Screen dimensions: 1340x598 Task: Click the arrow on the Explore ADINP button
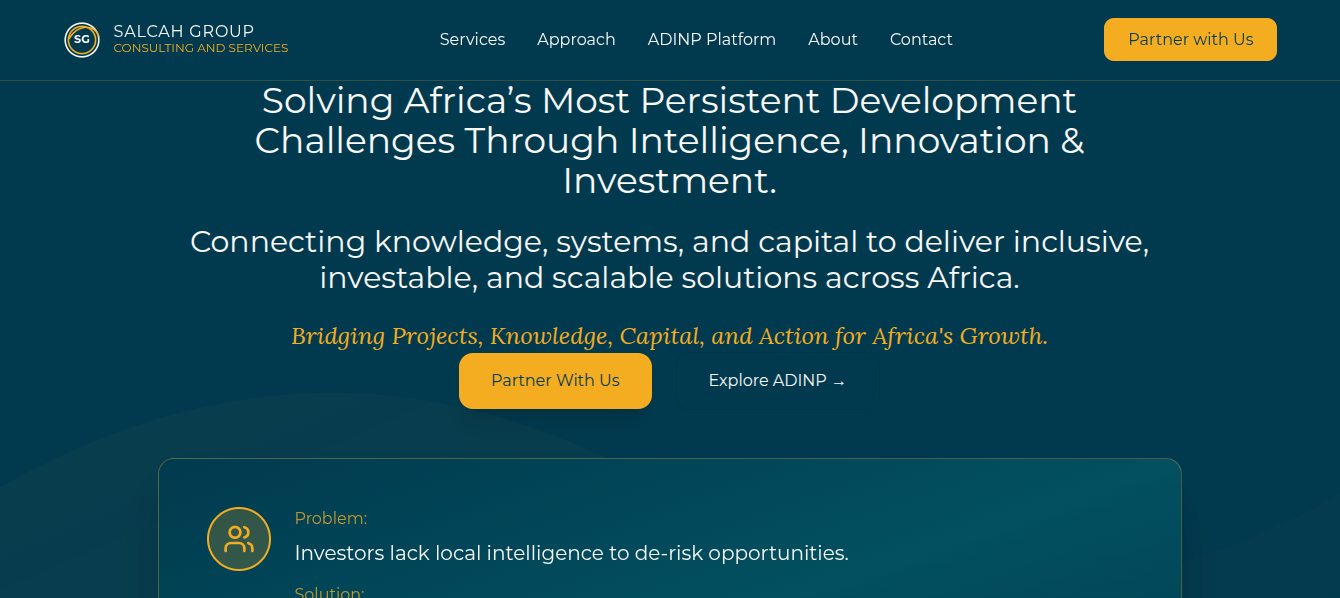(x=838, y=382)
